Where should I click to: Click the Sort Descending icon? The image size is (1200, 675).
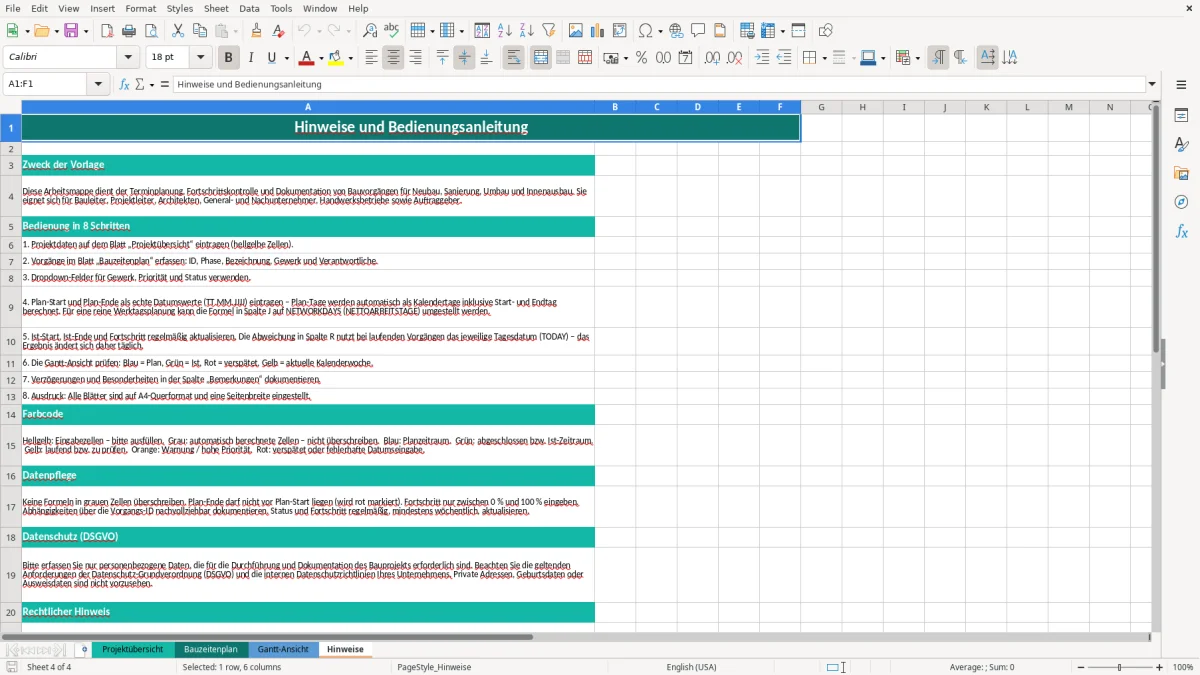pyautogui.click(x=526, y=31)
